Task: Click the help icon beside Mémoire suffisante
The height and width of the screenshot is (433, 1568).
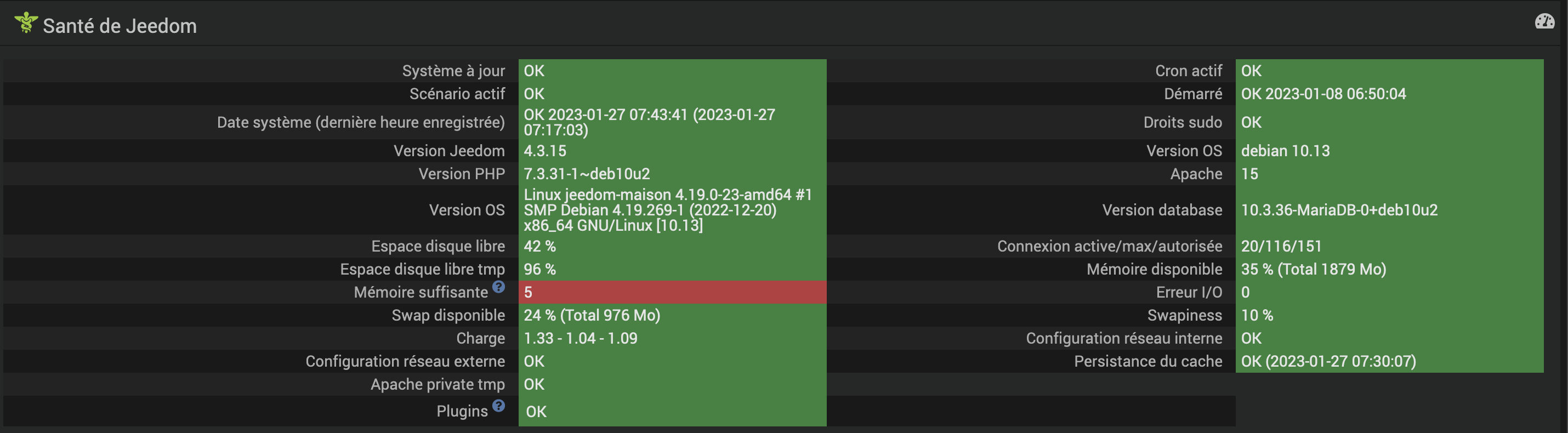Action: 498,287
